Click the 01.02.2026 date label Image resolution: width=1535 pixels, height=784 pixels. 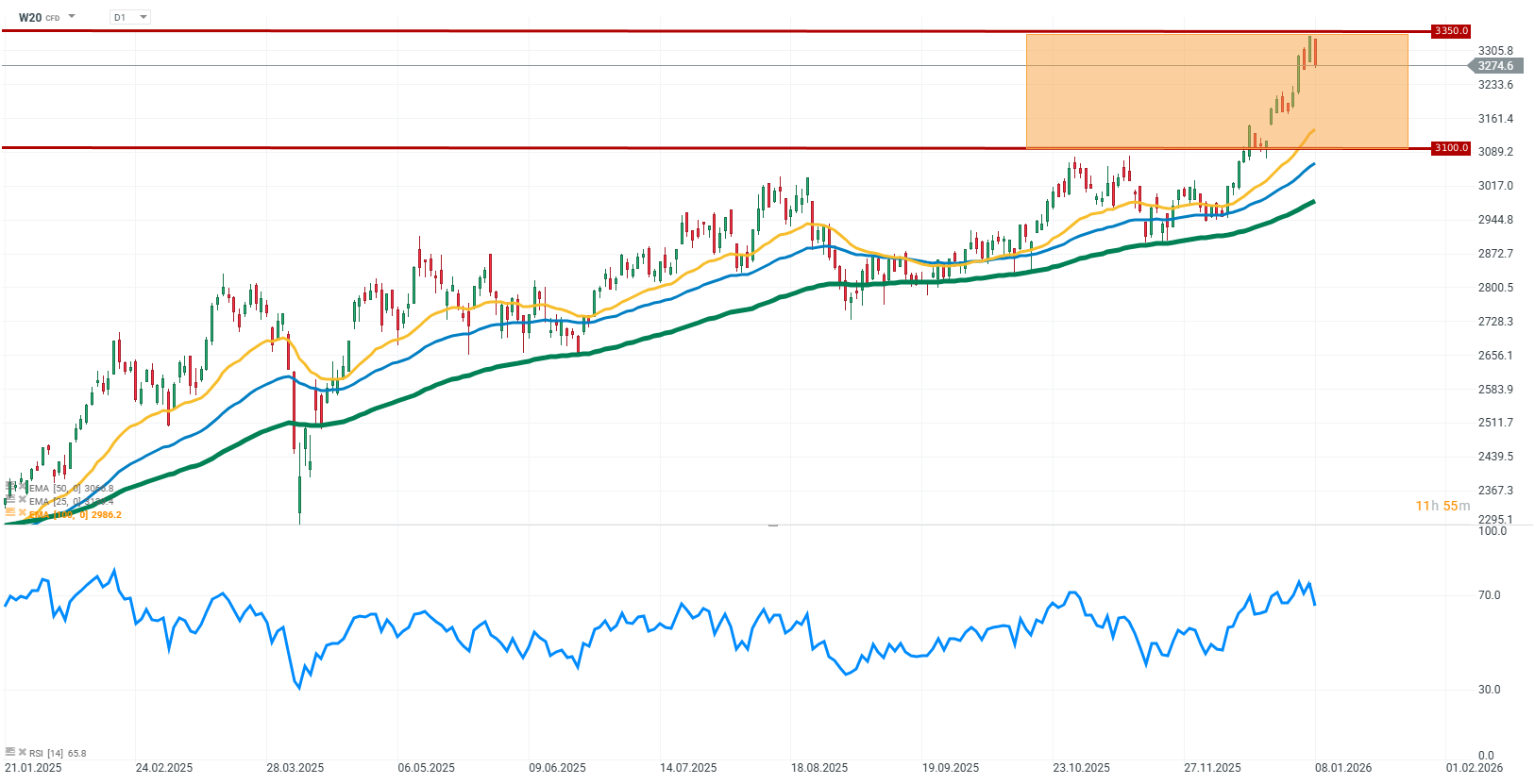(1475, 767)
